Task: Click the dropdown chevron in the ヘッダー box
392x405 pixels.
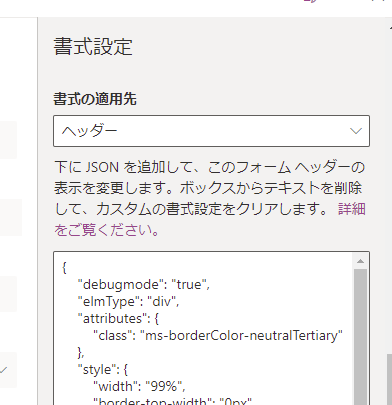Action: pos(356,131)
